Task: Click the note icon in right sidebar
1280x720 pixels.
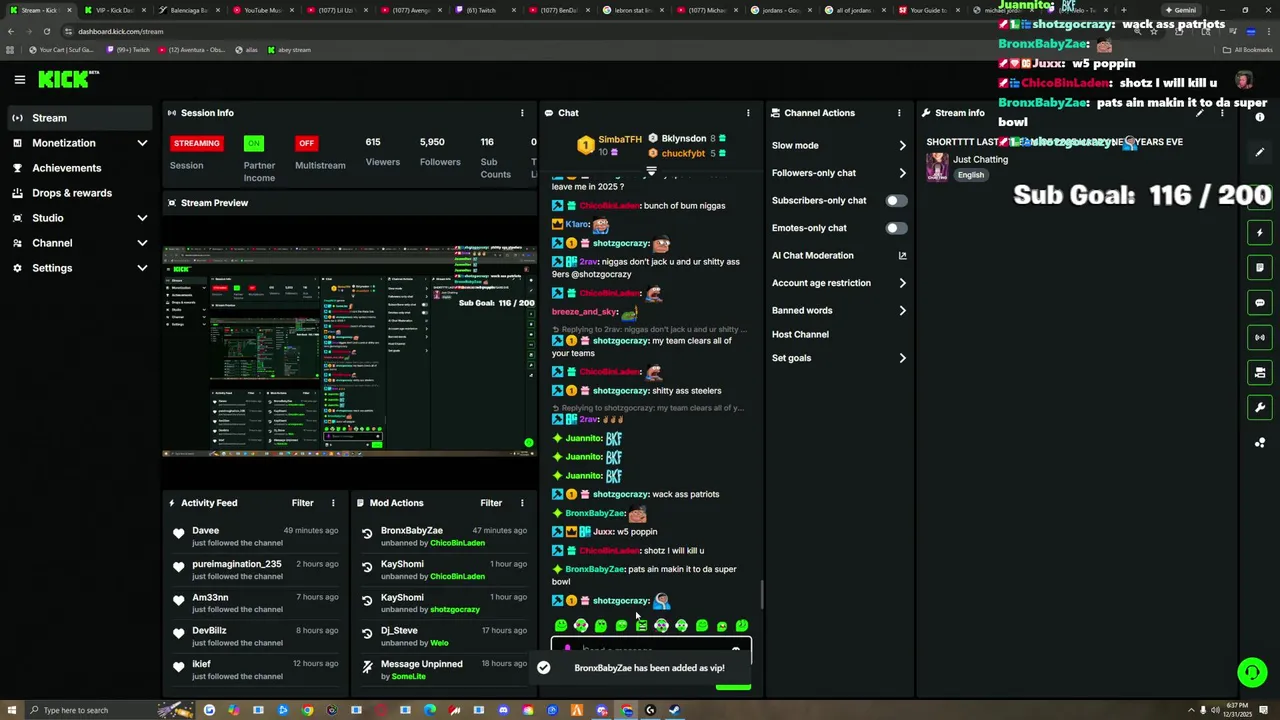Action: 1260,268
